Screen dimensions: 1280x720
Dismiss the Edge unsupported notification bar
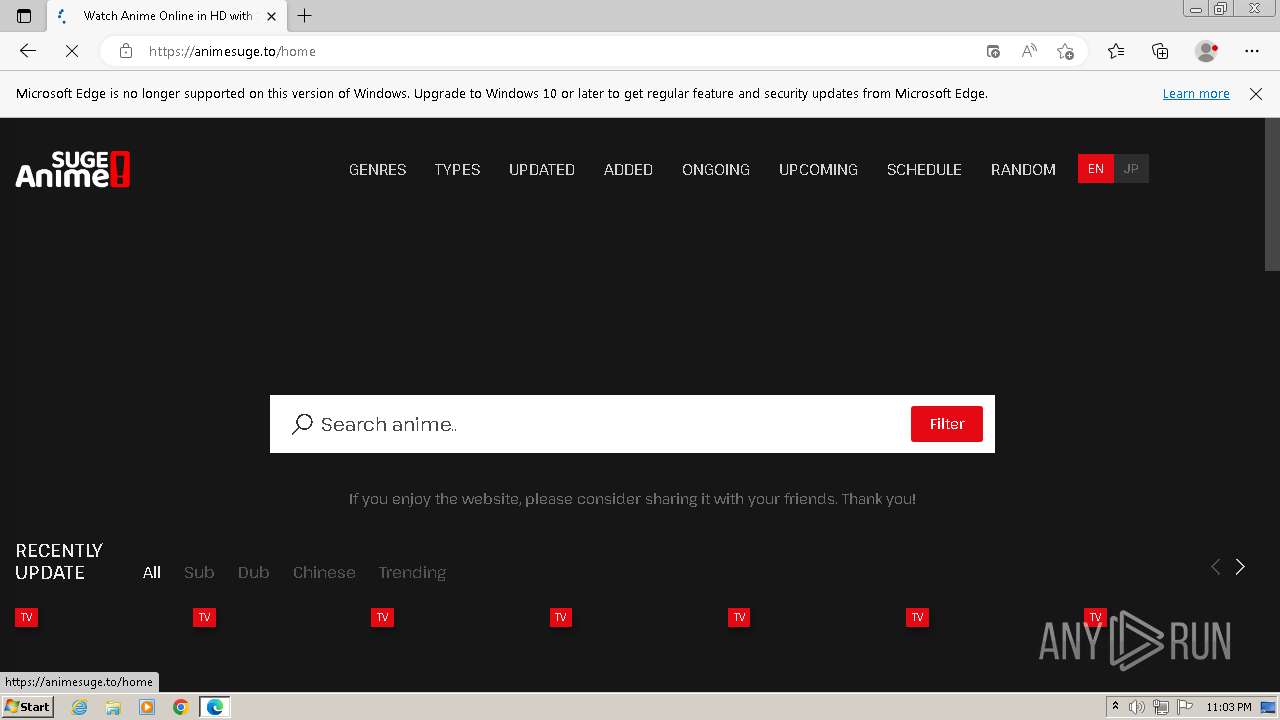point(1256,94)
